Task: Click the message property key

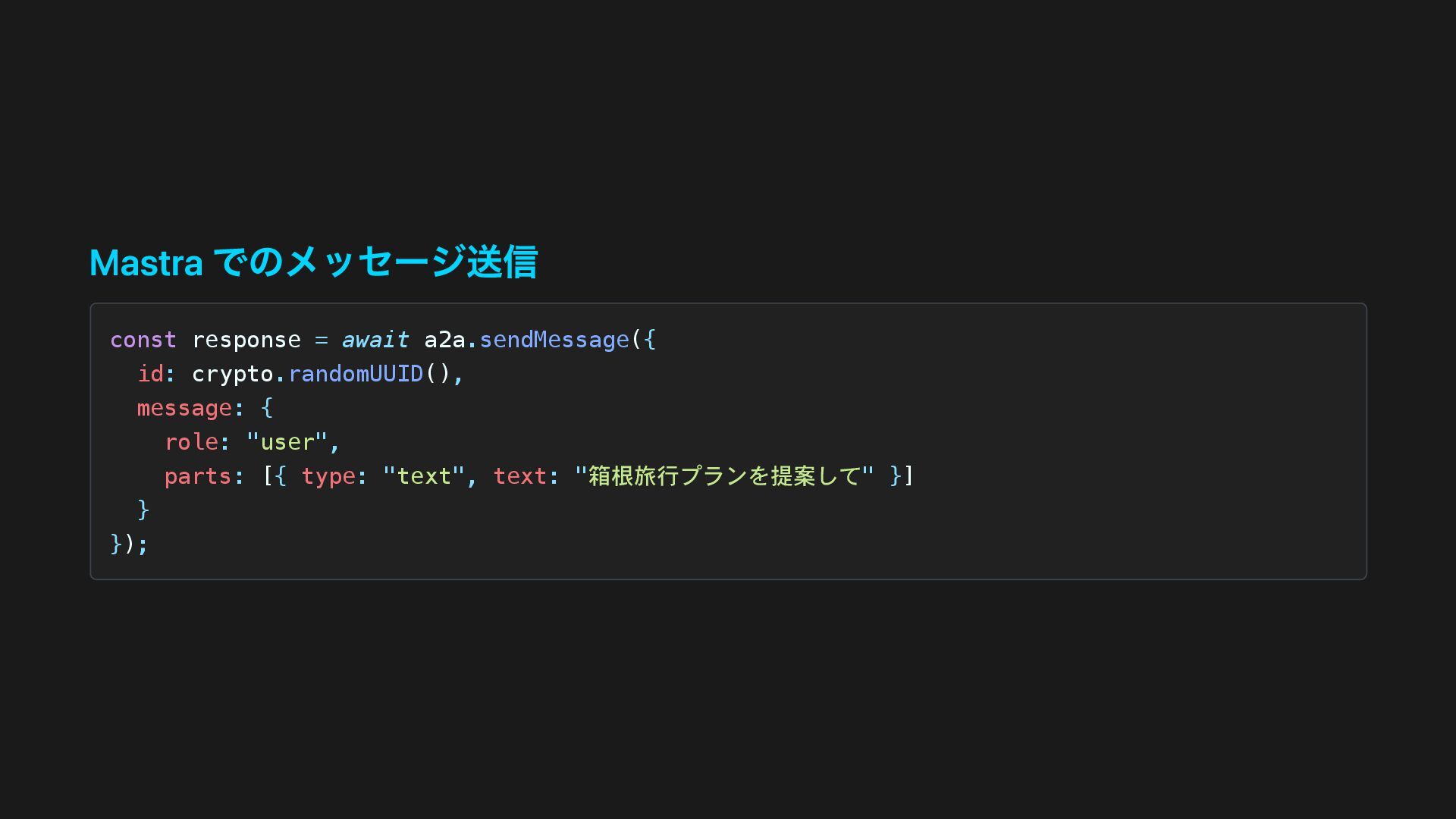Action: [184, 408]
